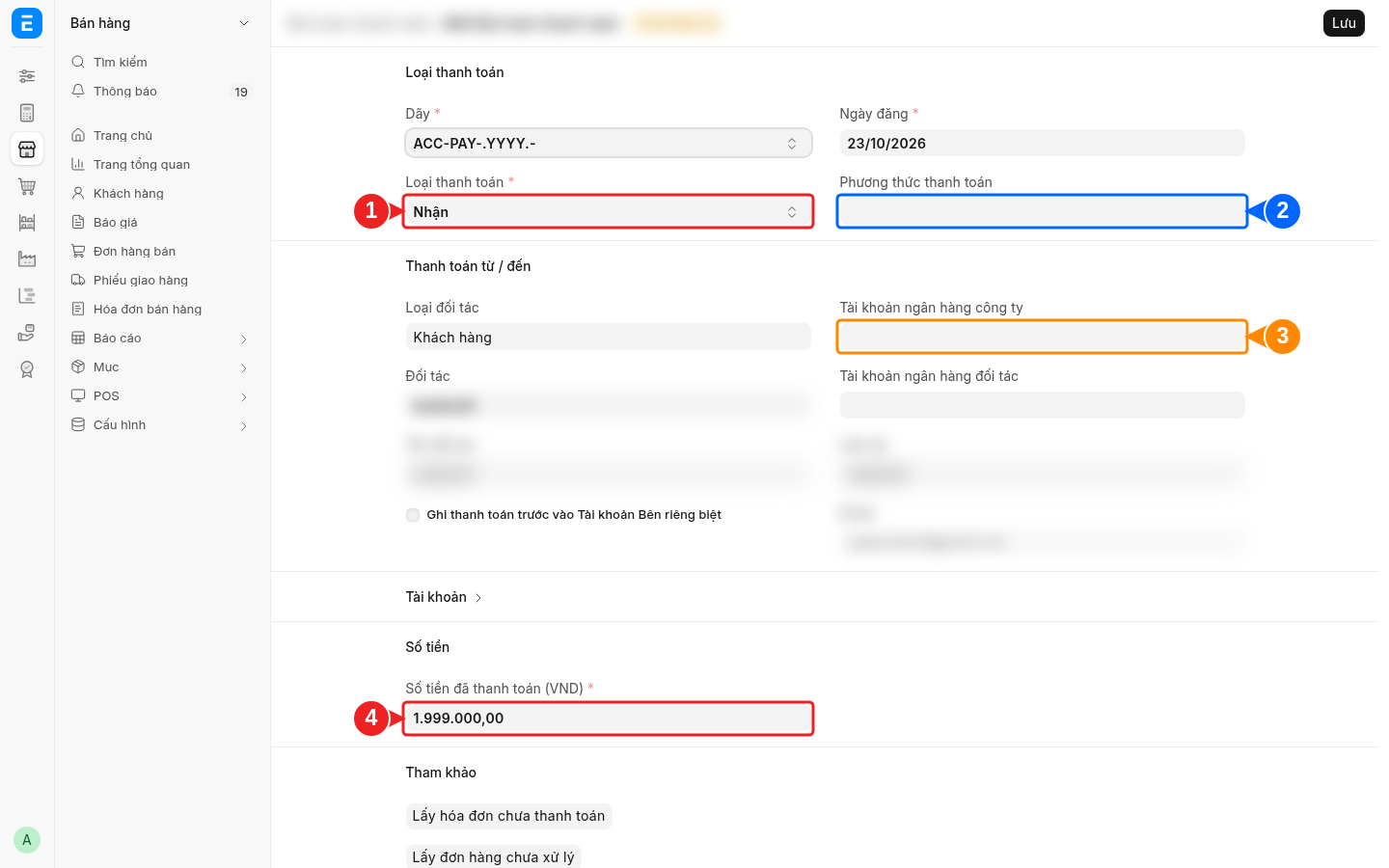Viewport: 1389px width, 868px height.
Task: Open the factory manufacturing module icon
Action: coord(27,259)
